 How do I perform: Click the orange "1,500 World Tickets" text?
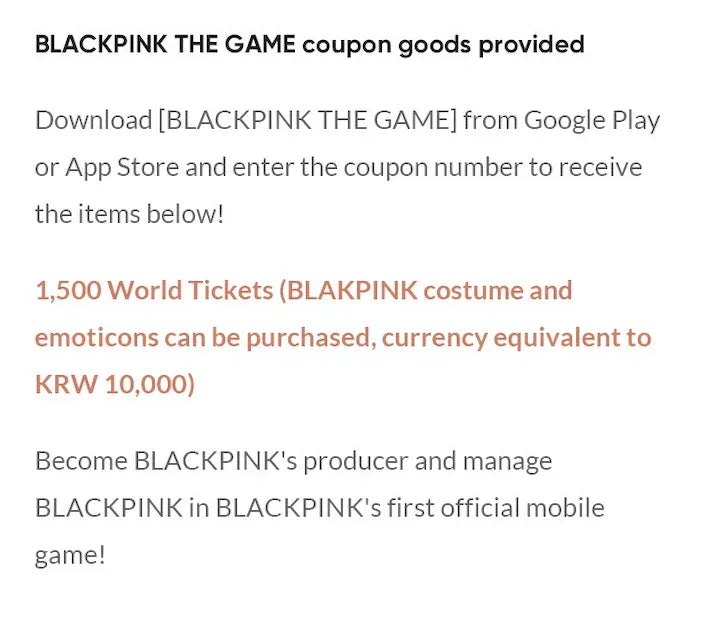(x=154, y=291)
